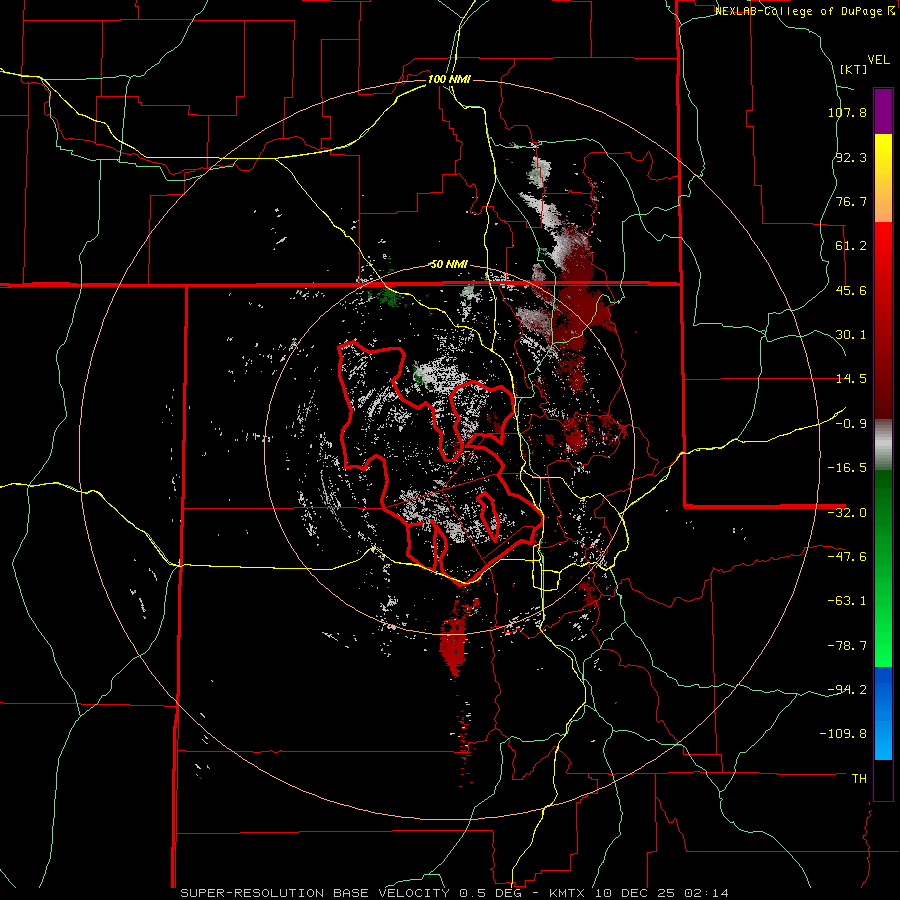The width and height of the screenshot is (900, 900).
Task: Click the -16.5 legend value
Action: click(847, 468)
